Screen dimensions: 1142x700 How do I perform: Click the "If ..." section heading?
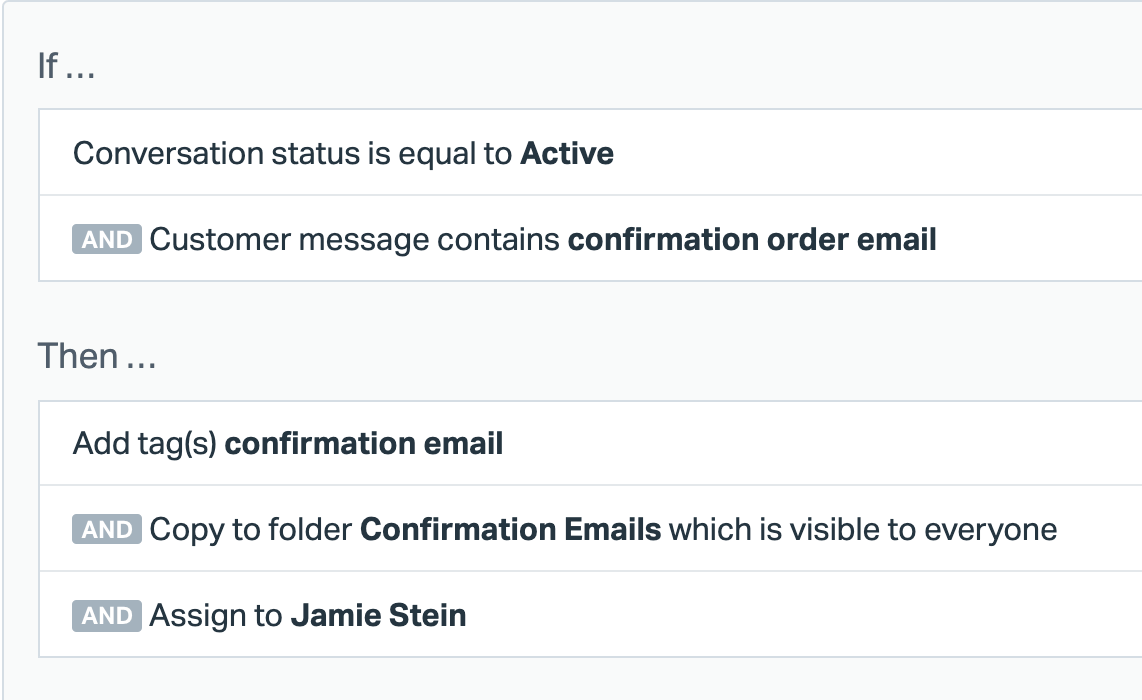(66, 66)
